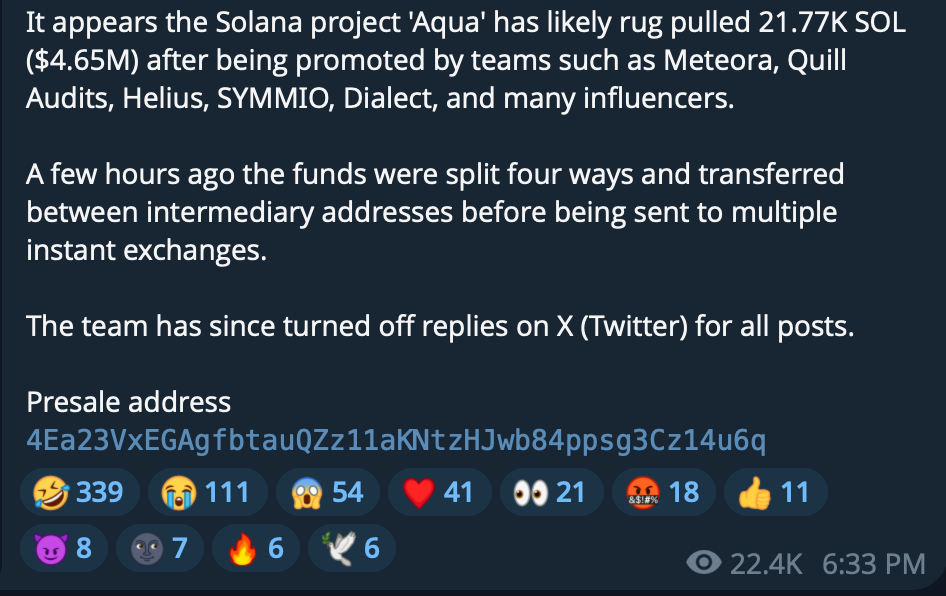Click the dark moon face reaction
946x596 pixels.
(160, 548)
